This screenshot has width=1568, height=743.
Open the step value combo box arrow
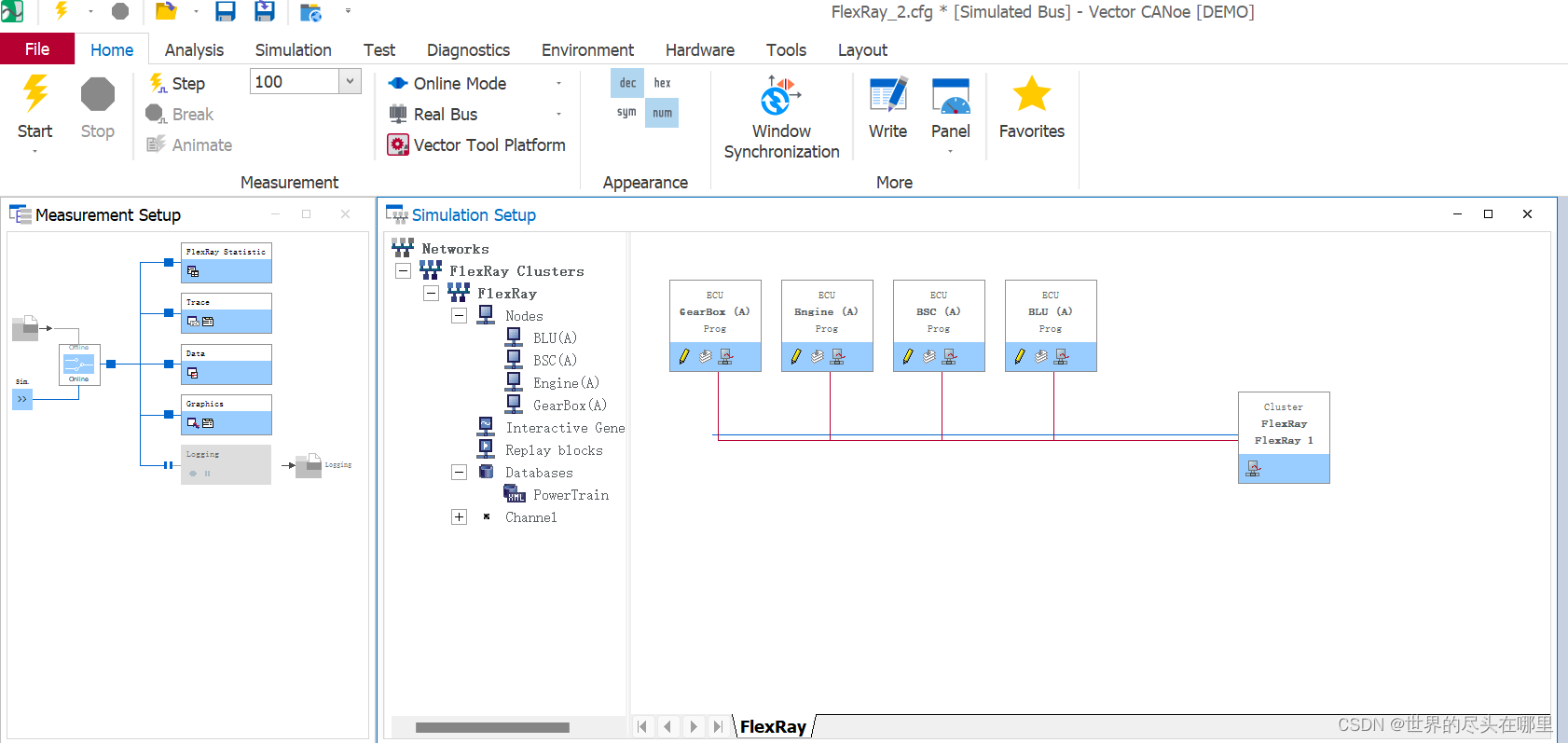click(350, 82)
